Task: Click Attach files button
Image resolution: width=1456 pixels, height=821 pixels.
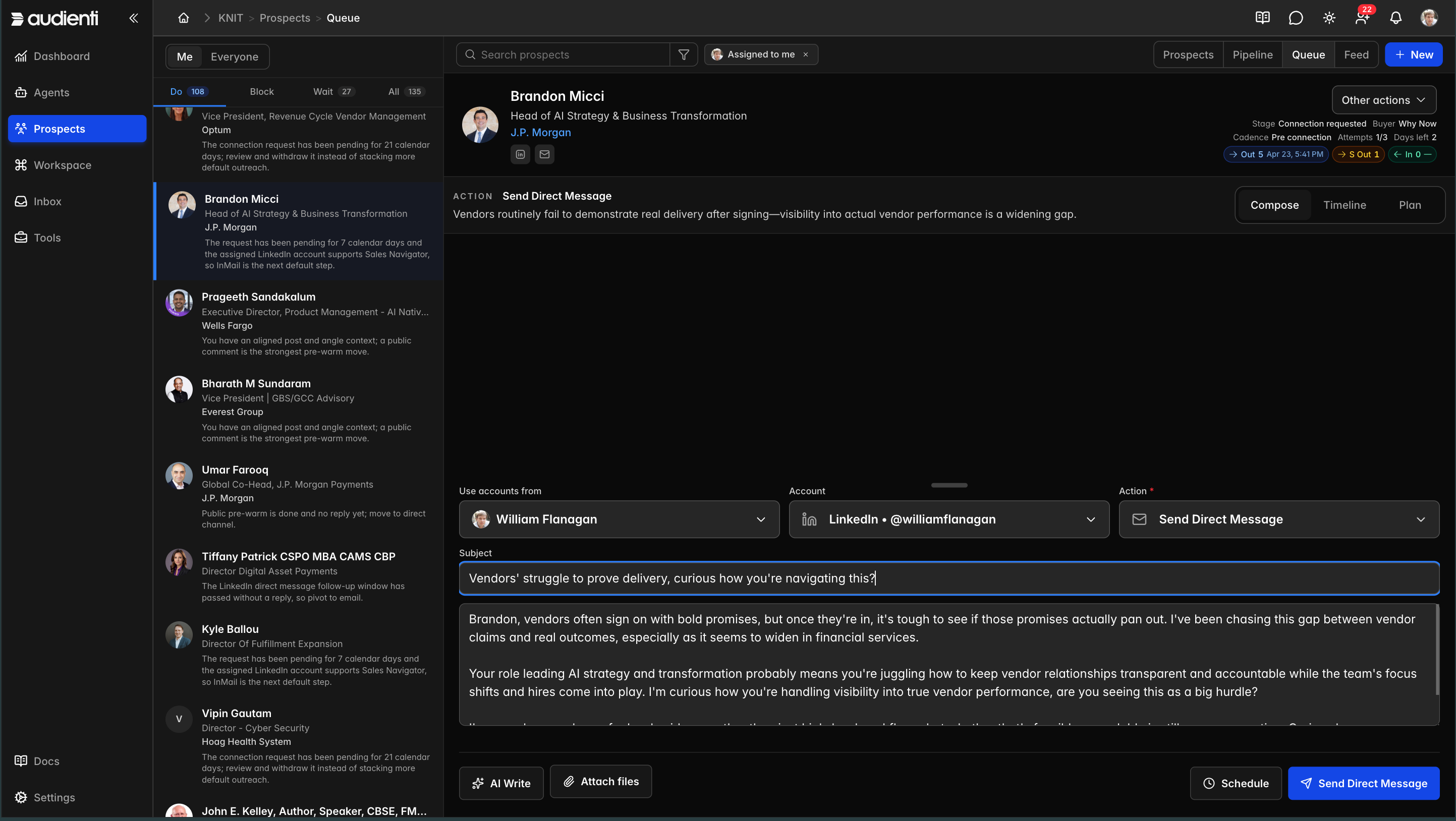Action: (600, 782)
